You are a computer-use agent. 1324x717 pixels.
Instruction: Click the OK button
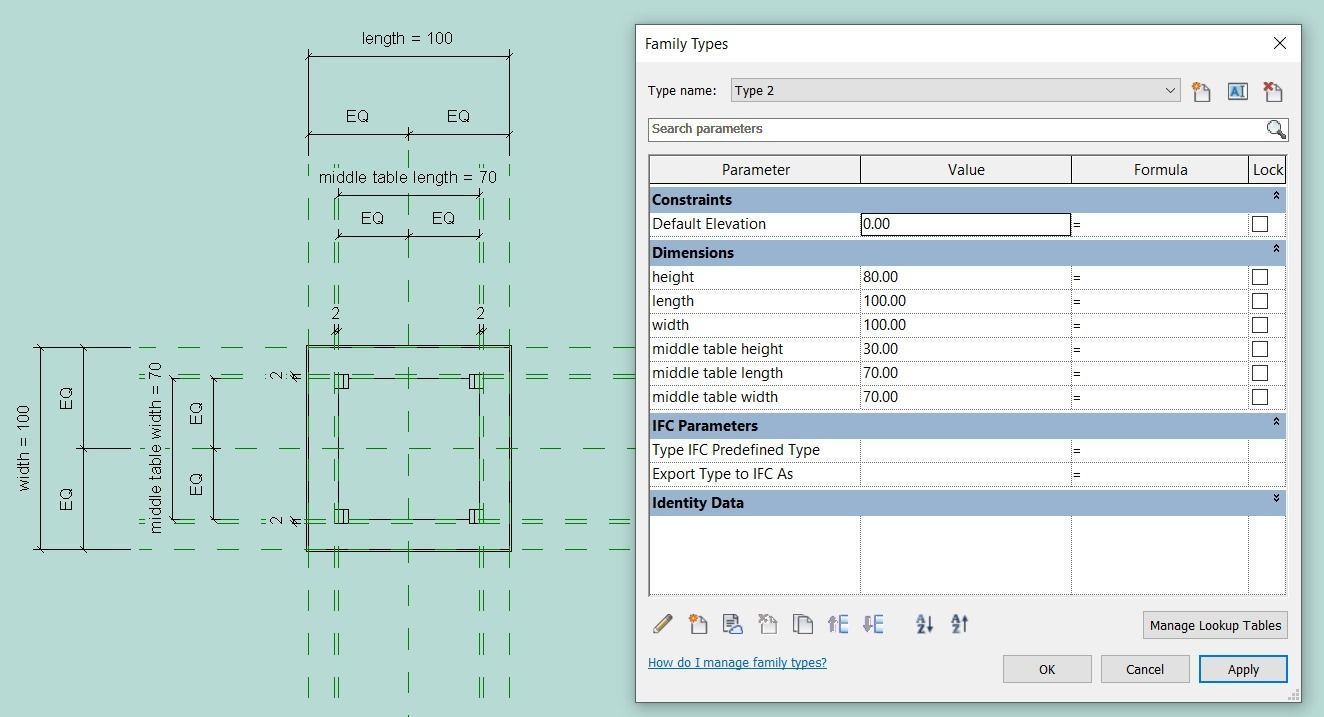click(x=1047, y=669)
